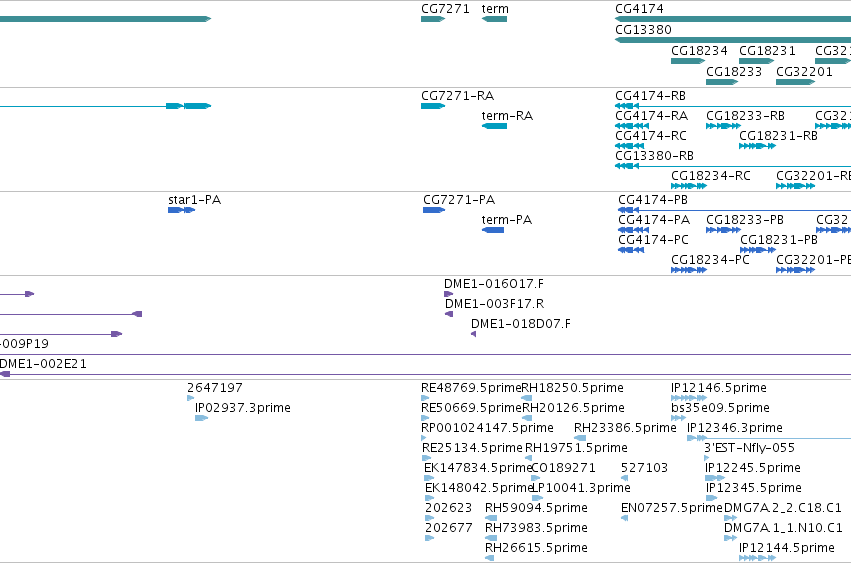The width and height of the screenshot is (851, 563).
Task: Open EST IP12146.5prime
Action: pos(689,398)
